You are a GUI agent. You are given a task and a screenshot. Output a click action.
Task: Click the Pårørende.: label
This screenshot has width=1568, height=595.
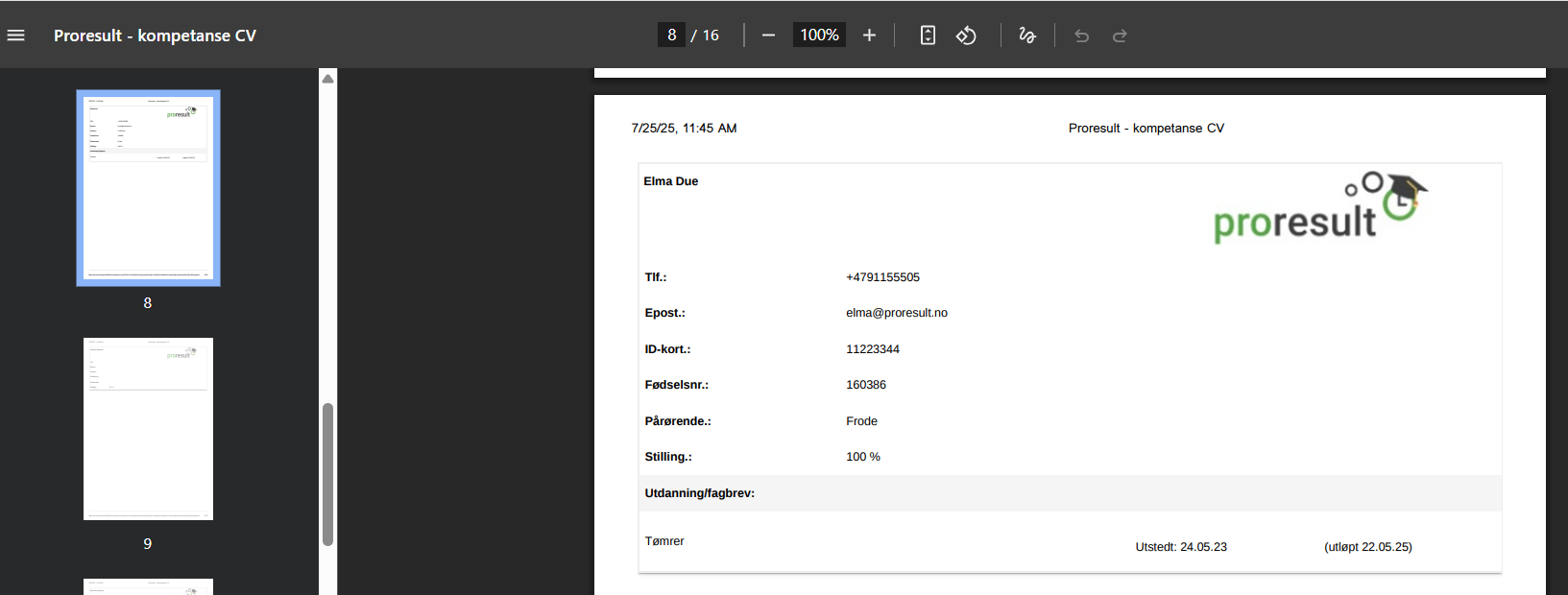pyautogui.click(x=677, y=421)
